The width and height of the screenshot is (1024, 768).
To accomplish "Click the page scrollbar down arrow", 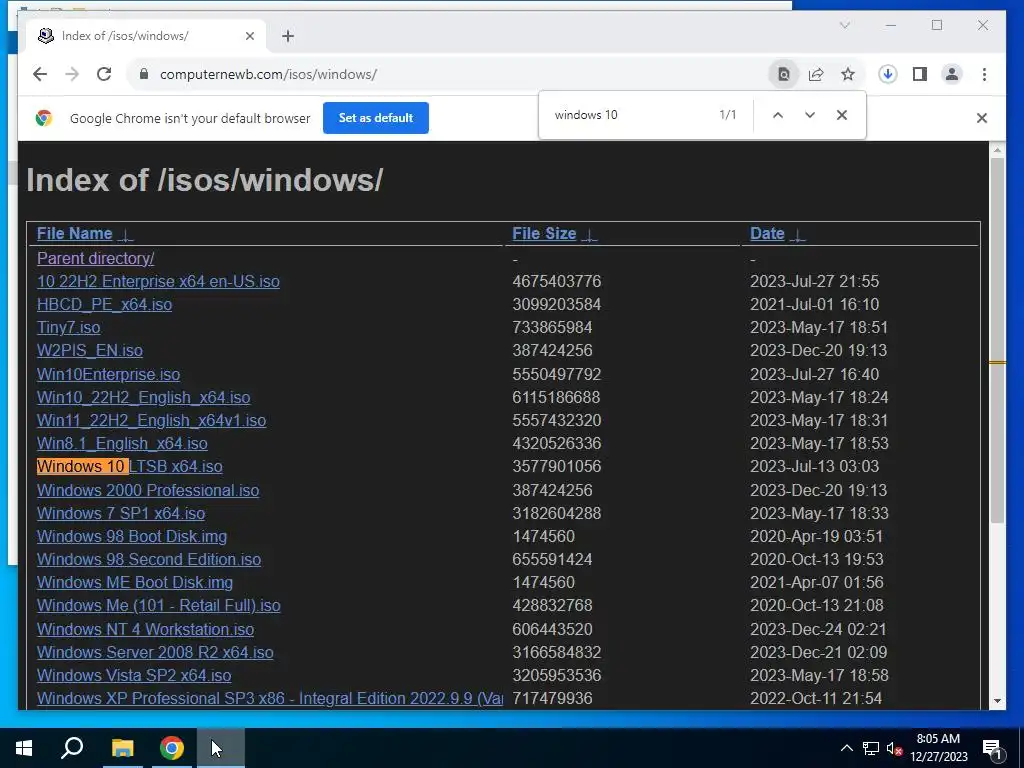I will 997,701.
